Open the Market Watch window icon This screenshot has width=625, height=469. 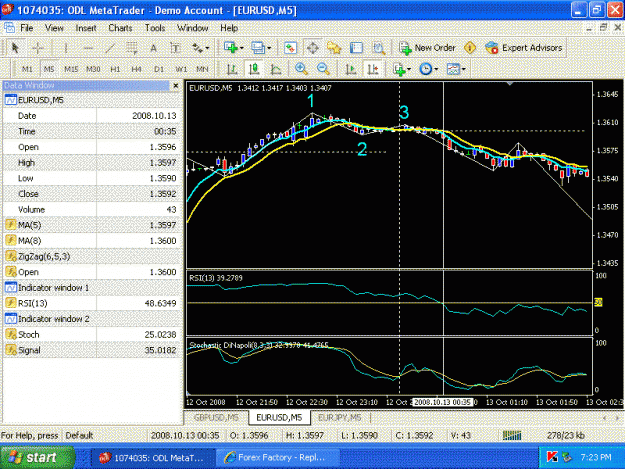[290, 48]
